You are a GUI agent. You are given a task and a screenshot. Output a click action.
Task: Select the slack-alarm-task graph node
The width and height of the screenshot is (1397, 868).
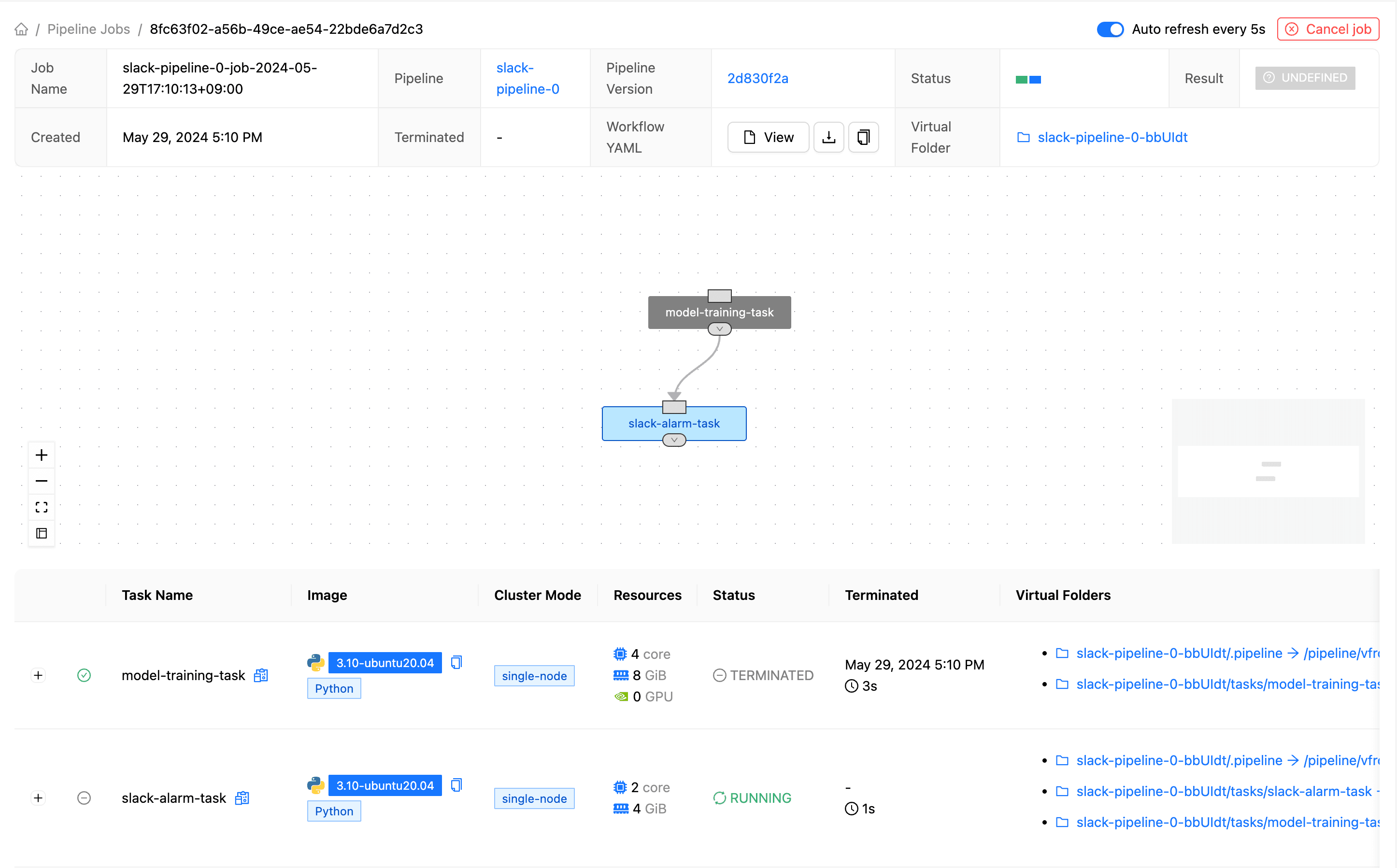[674, 424]
